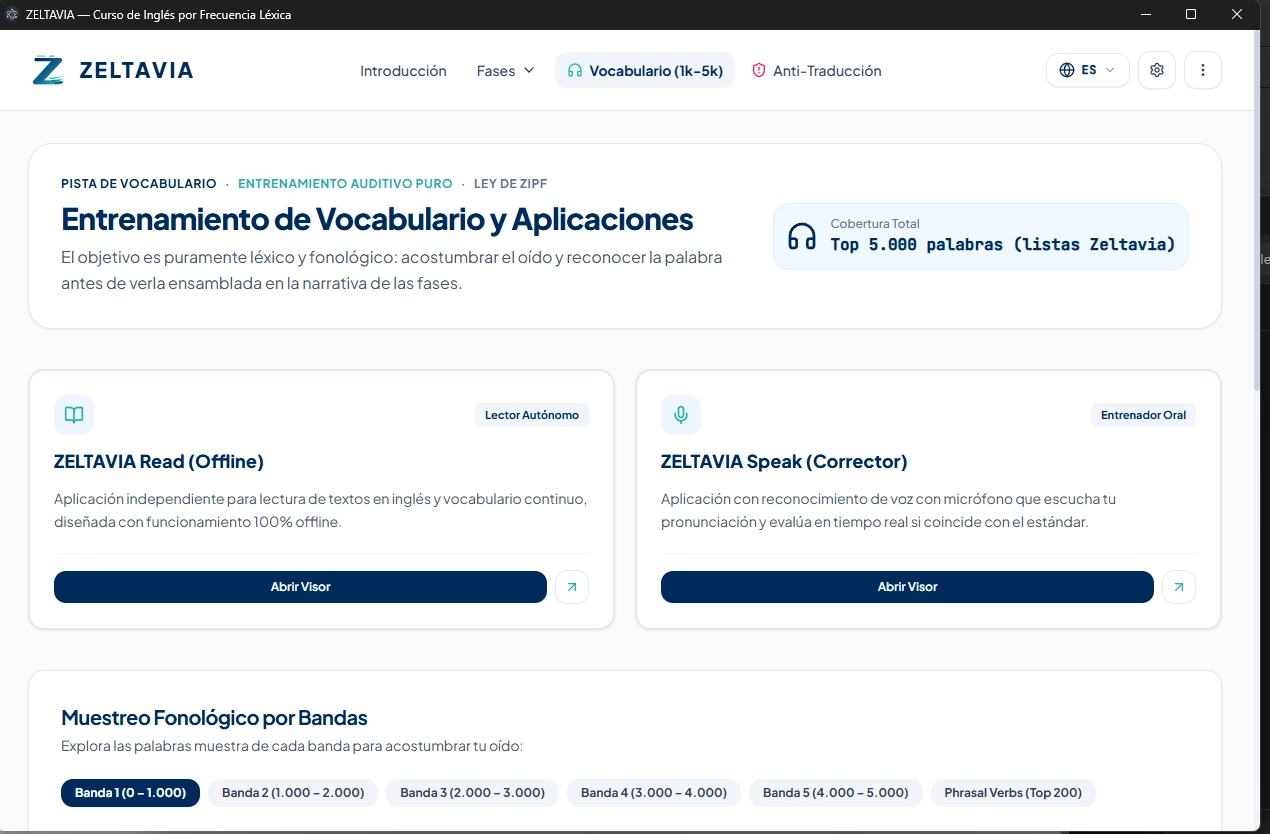Click the Muestreo Fonológico por Bandas heading
Screen dimensions: 1270x834
click(214, 718)
